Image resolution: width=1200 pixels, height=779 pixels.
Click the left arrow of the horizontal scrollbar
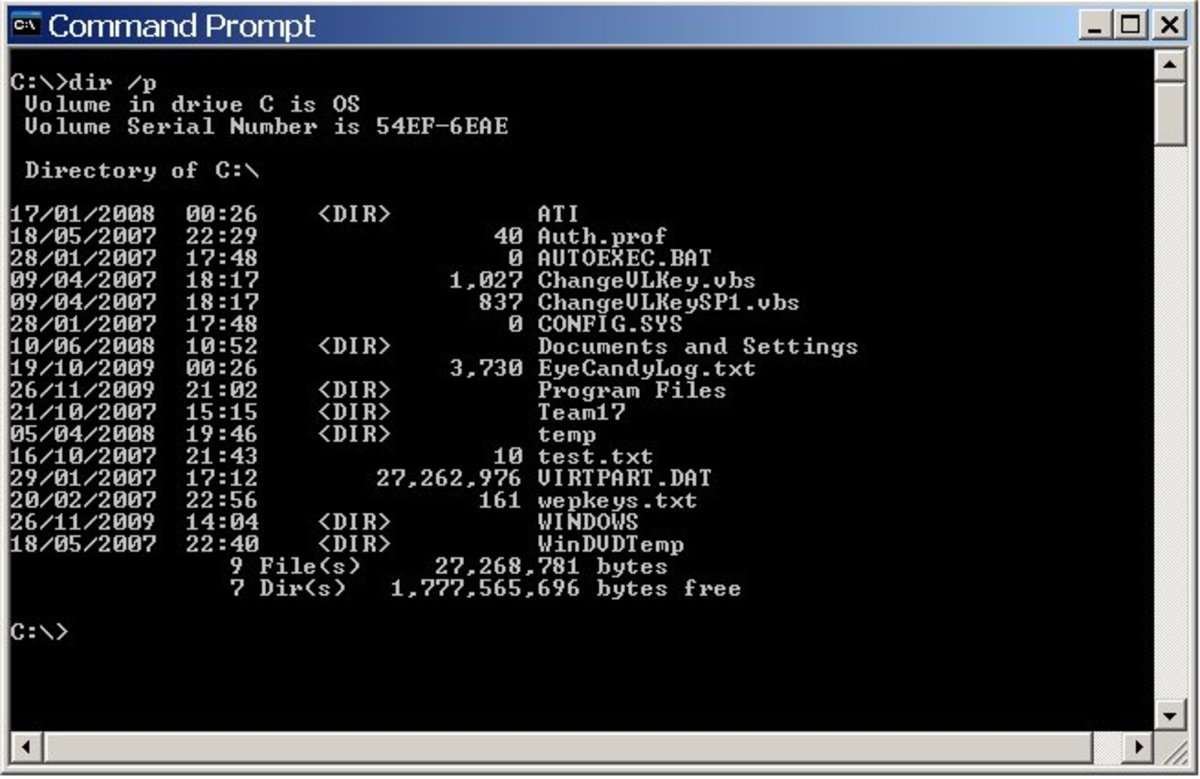[x=28, y=745]
